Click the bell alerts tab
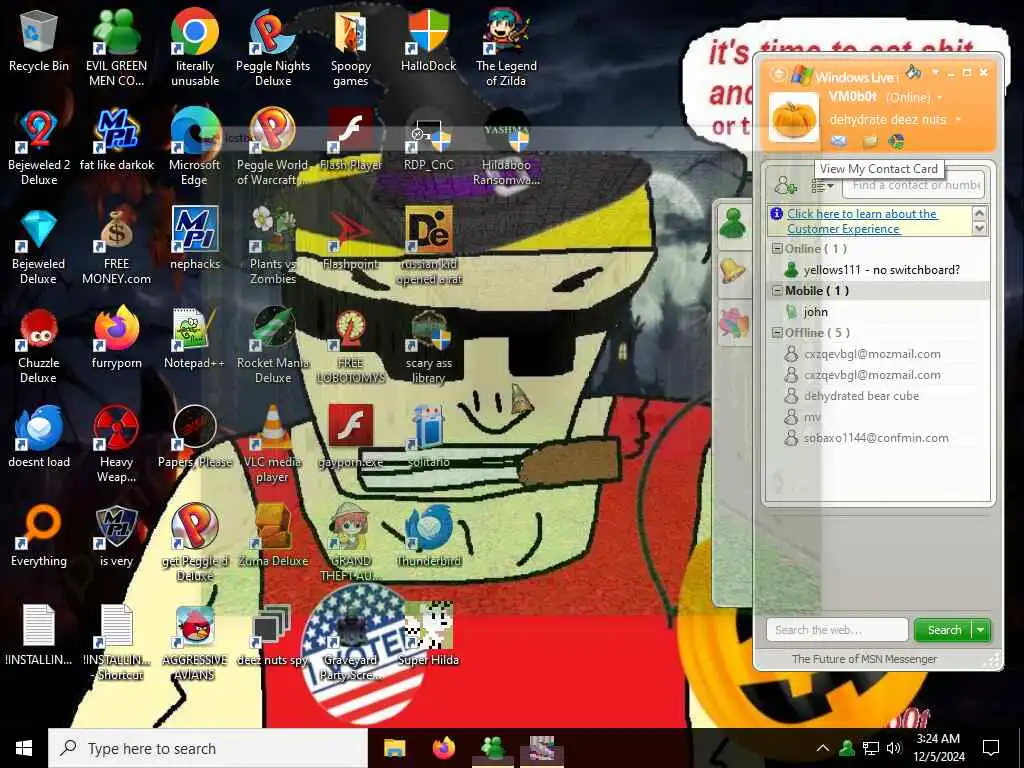Viewport: 1024px width, 768px height. coord(733,272)
